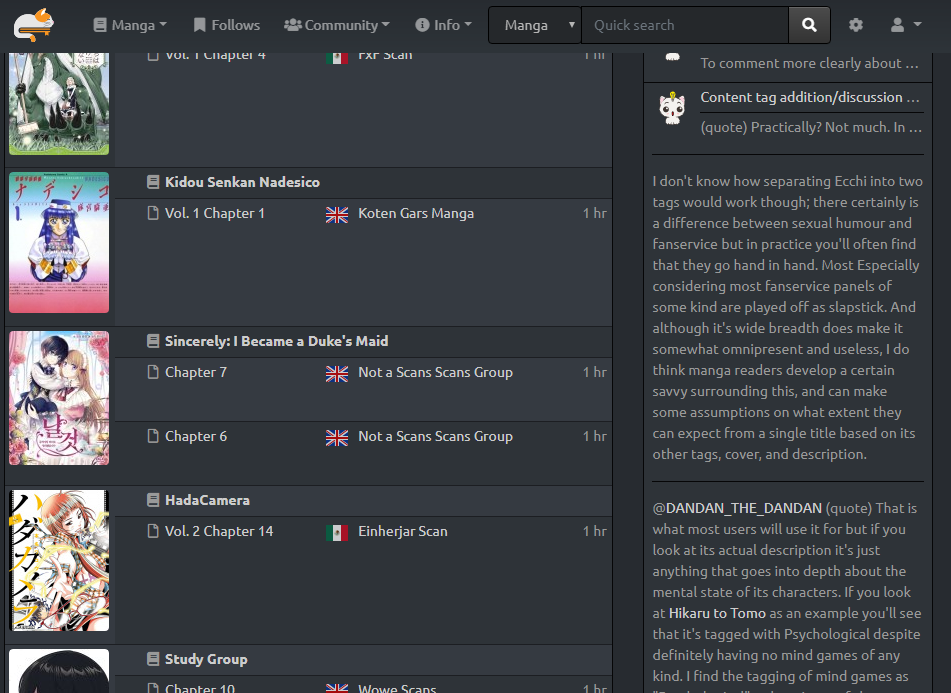Screen dimensions: 951x693
Task: Open Kidou Senkan Nadesico cover thumbnail
Action: pos(59,243)
